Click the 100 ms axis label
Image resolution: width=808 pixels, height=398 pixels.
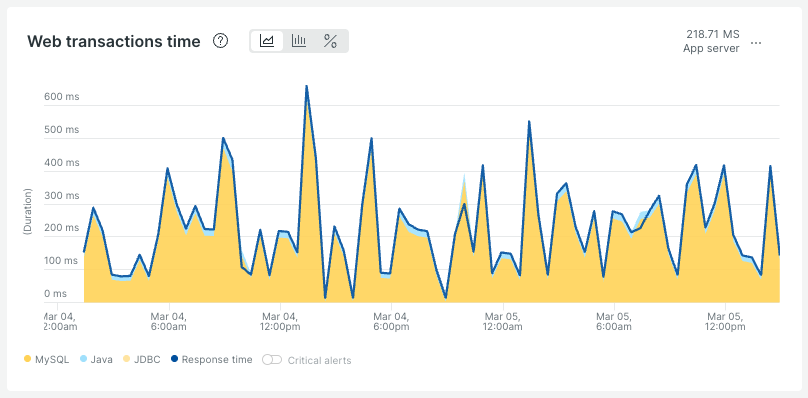pyautogui.click(x=61, y=261)
